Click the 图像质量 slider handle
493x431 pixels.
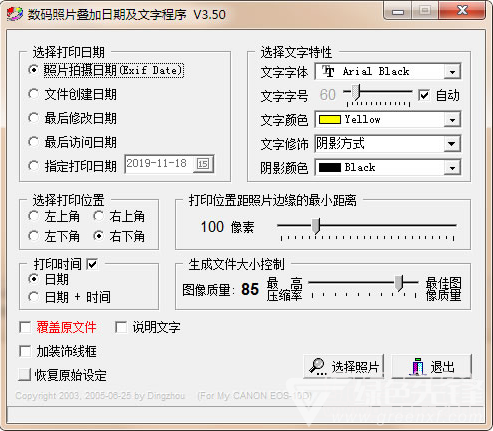point(399,283)
